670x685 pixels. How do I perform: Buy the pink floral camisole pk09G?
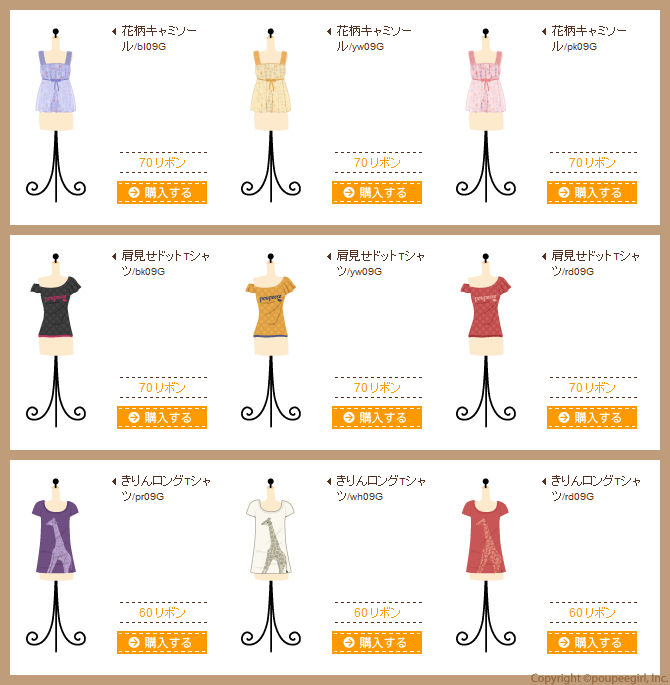592,192
